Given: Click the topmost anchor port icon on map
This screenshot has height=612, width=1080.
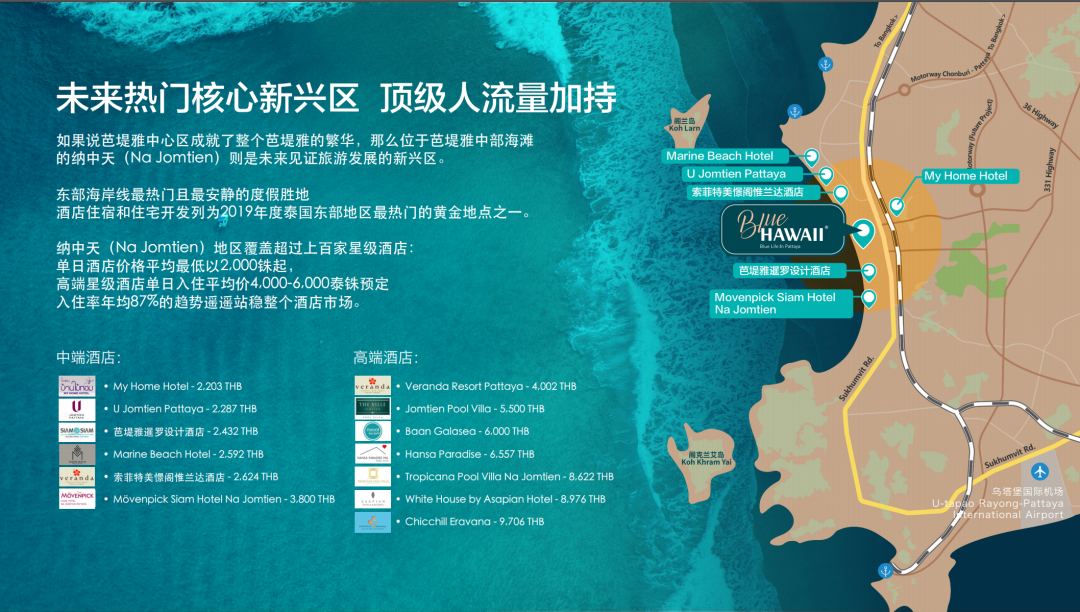Looking at the screenshot, I should [825, 65].
